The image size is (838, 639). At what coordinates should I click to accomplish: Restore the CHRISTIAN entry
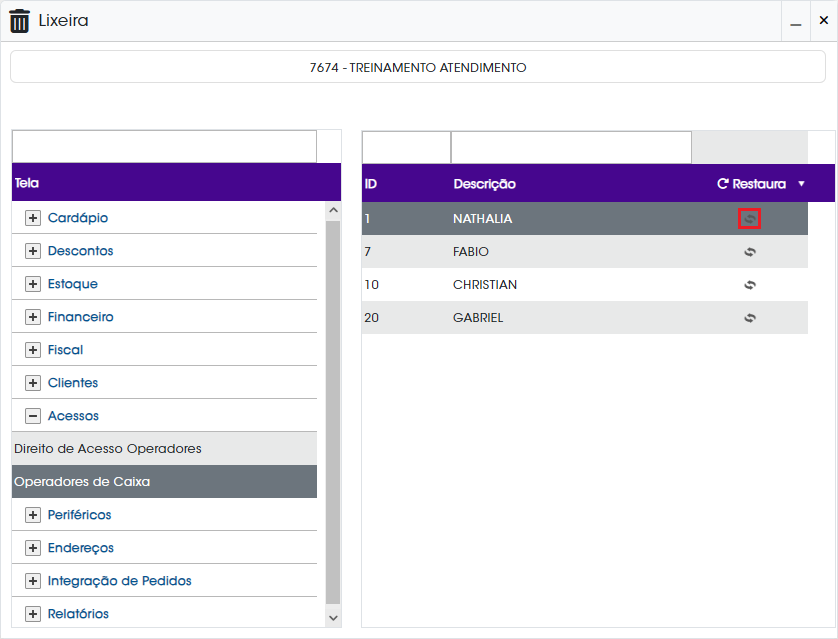click(750, 285)
